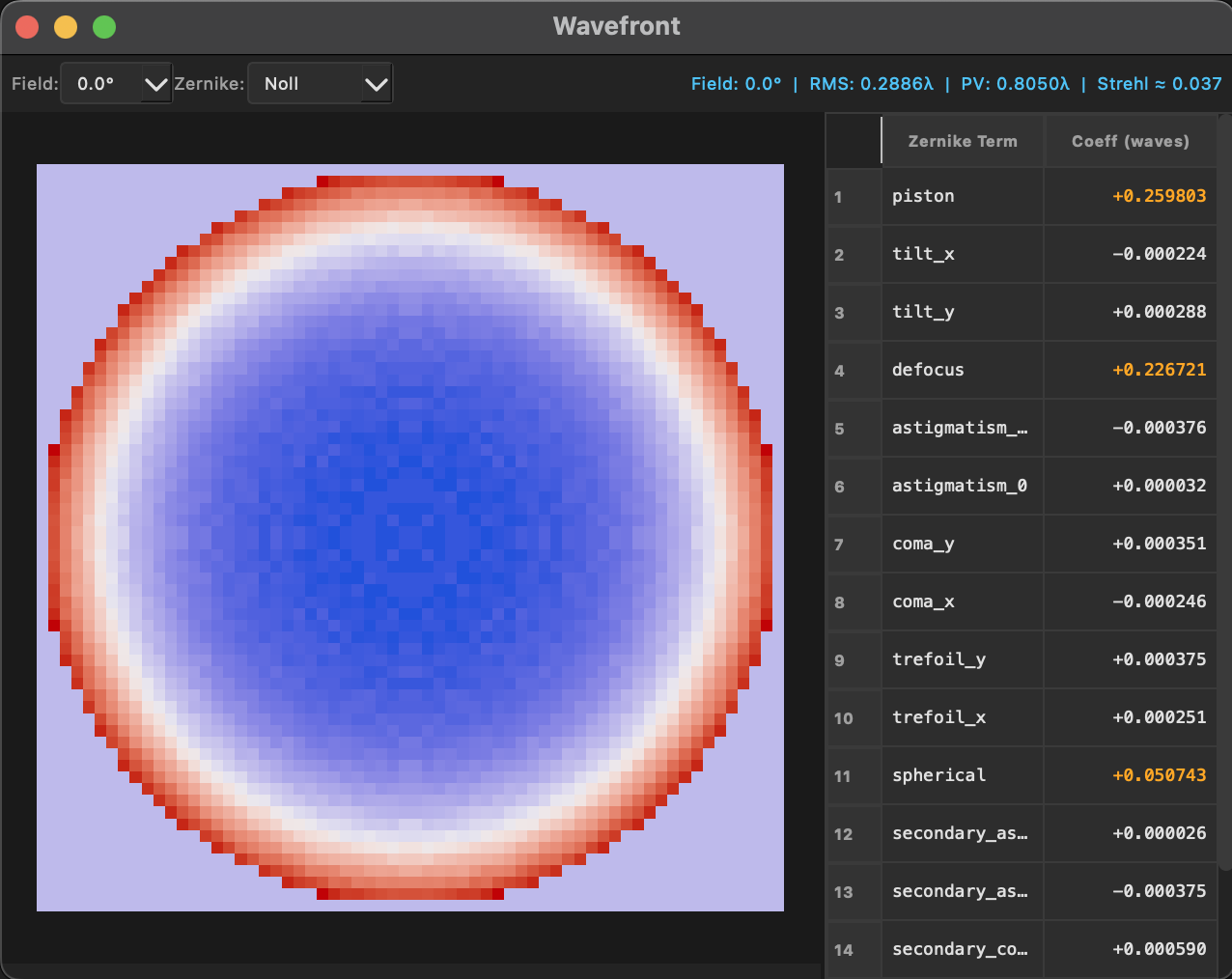Open the Field angle dropdown
Viewport: 1232px width, 979px height.
click(x=116, y=83)
